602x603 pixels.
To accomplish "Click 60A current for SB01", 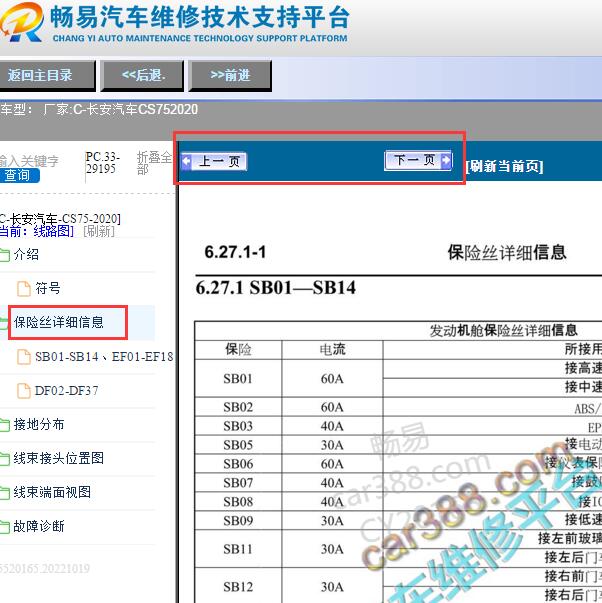I will click(332, 379).
